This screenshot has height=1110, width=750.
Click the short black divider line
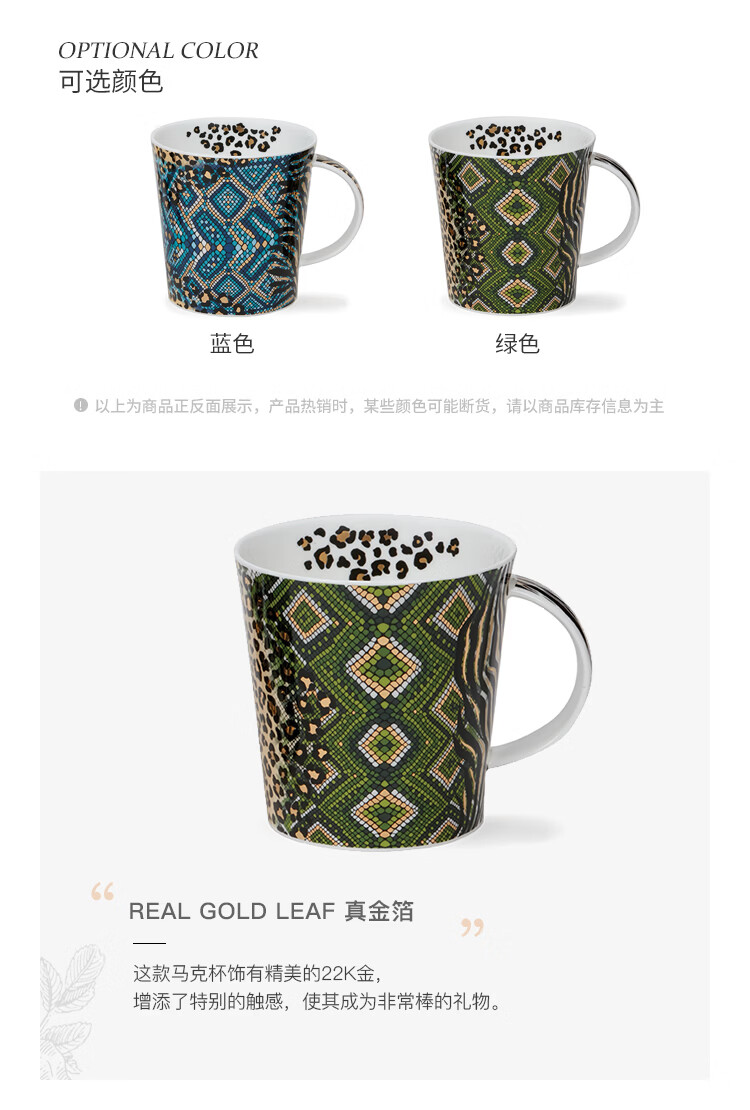click(149, 943)
